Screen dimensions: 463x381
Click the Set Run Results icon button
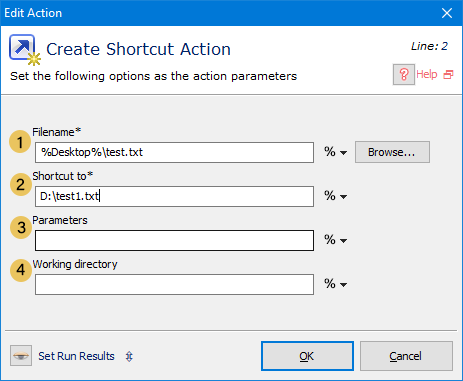pos(21,356)
